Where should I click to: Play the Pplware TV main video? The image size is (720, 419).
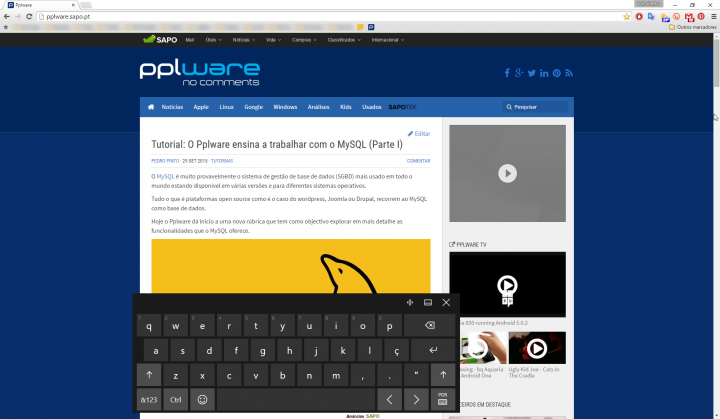click(507, 285)
